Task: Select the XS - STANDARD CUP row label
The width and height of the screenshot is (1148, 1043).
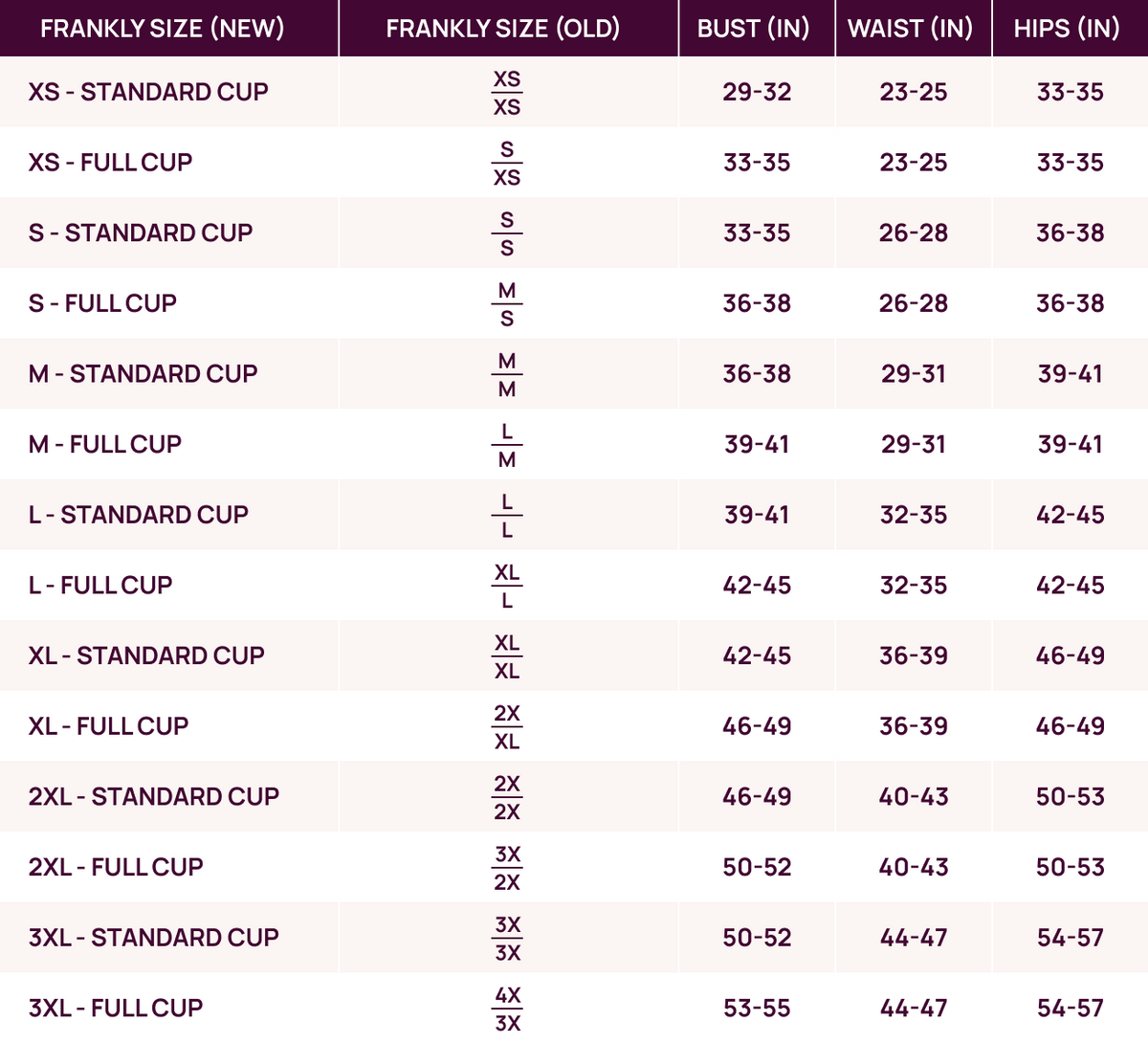Action: click(x=148, y=92)
